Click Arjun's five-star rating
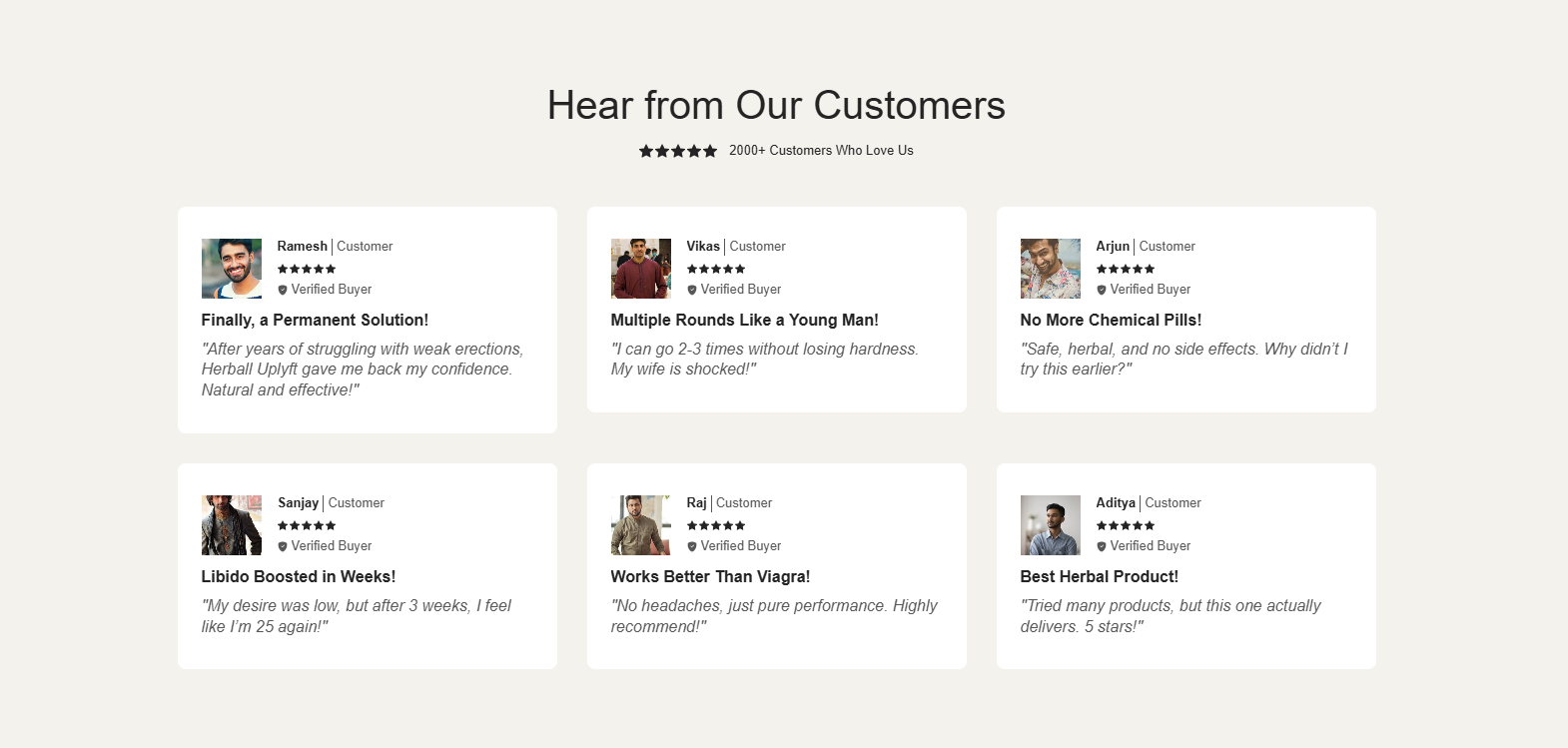The width and height of the screenshot is (1568, 748). point(1126,269)
